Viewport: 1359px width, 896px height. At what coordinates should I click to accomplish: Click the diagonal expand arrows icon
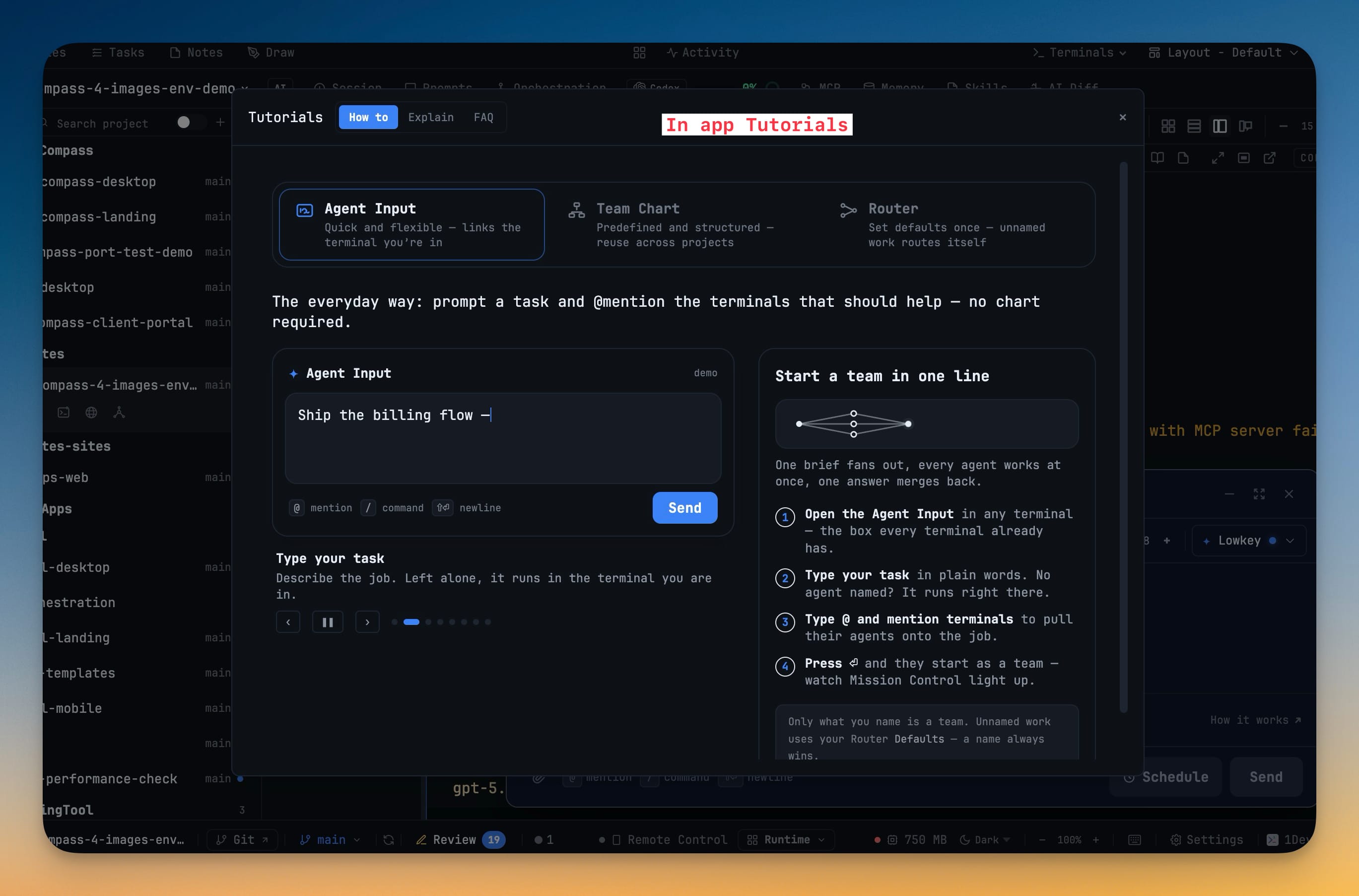pos(1218,158)
